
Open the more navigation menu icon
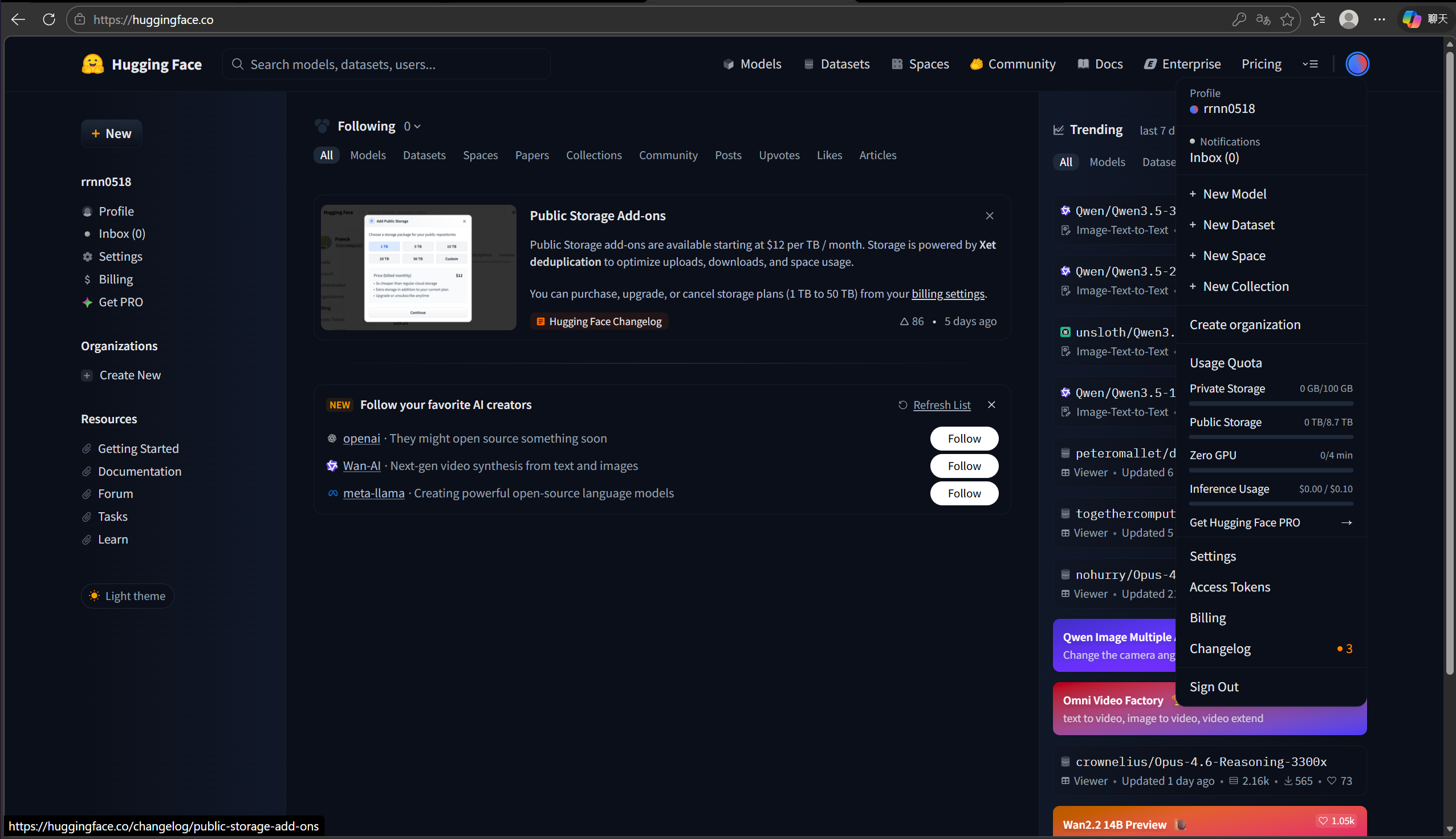point(1310,64)
